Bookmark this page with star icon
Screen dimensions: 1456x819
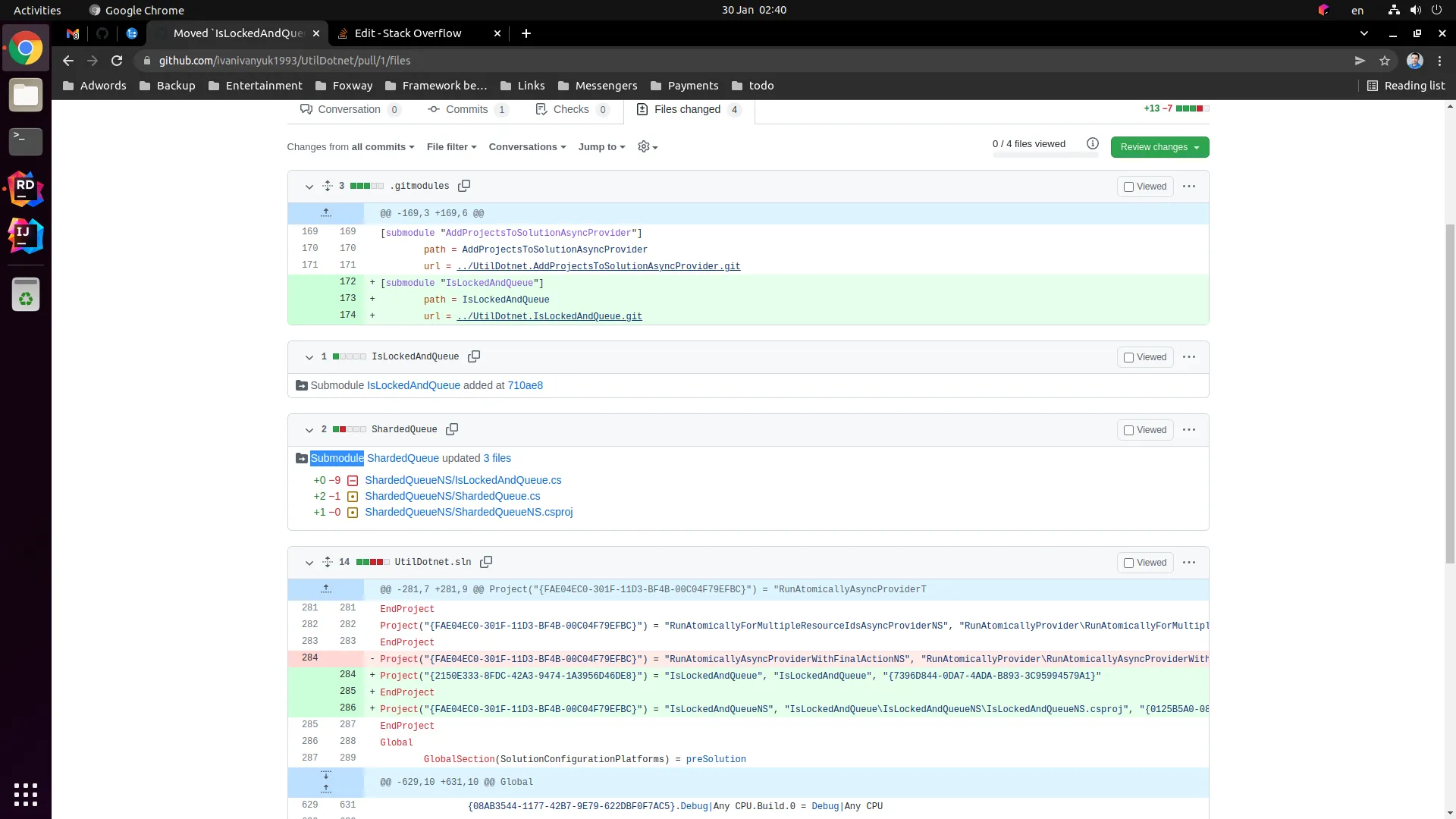pos(1385,61)
